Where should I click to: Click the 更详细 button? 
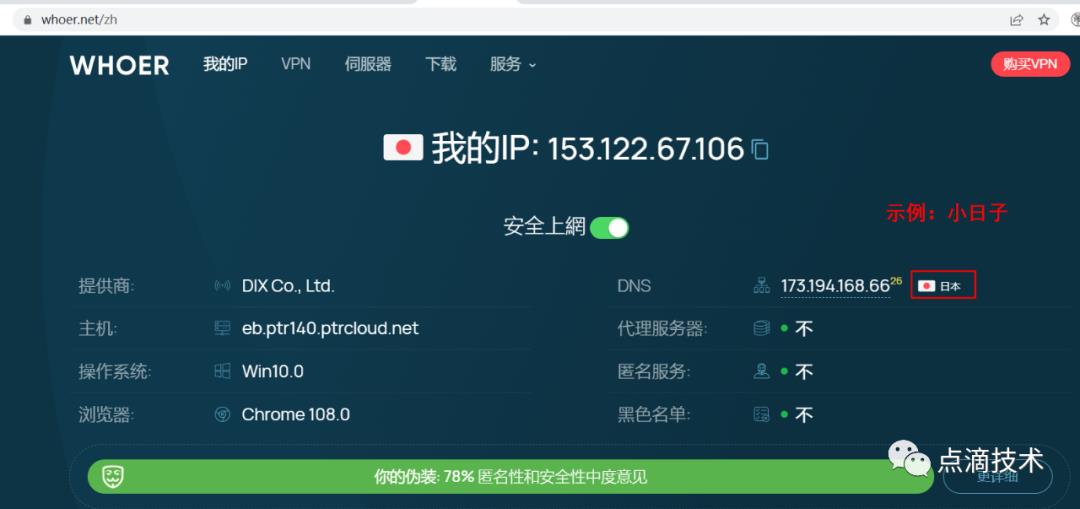click(997, 477)
